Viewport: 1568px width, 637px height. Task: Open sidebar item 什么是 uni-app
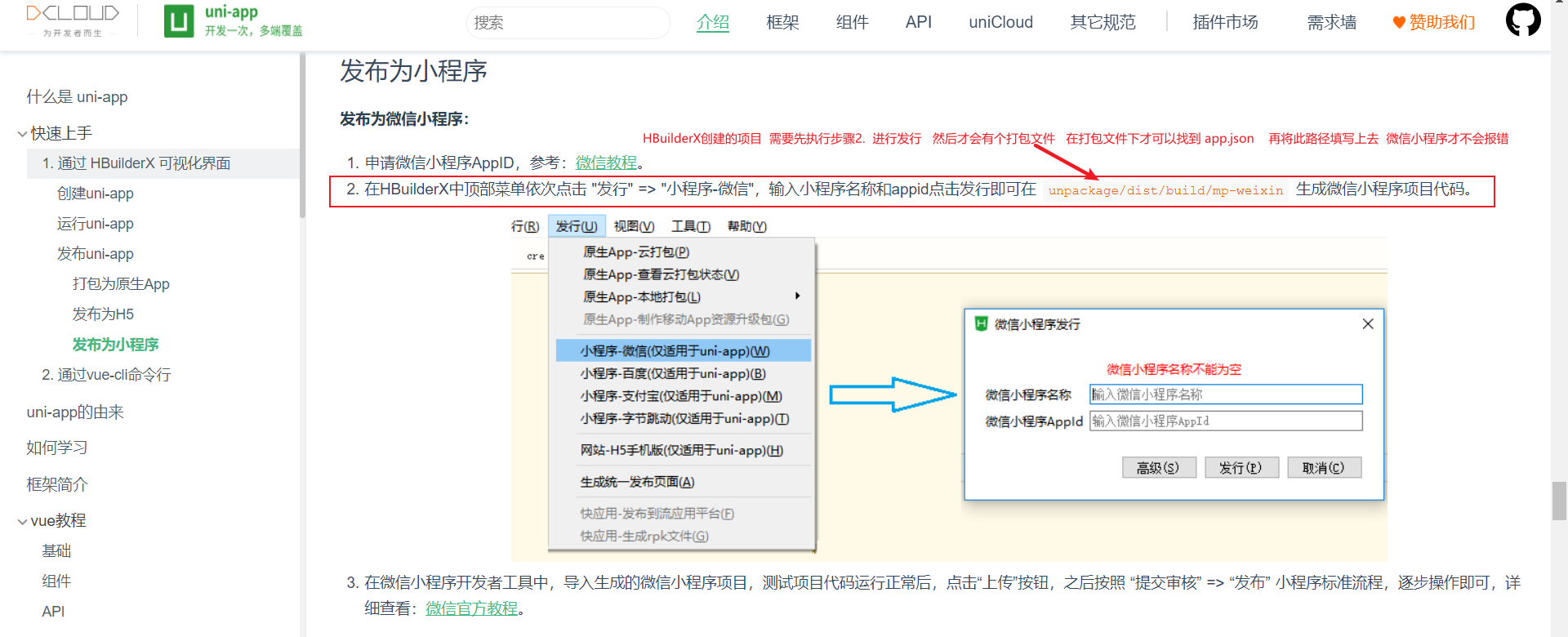click(77, 96)
